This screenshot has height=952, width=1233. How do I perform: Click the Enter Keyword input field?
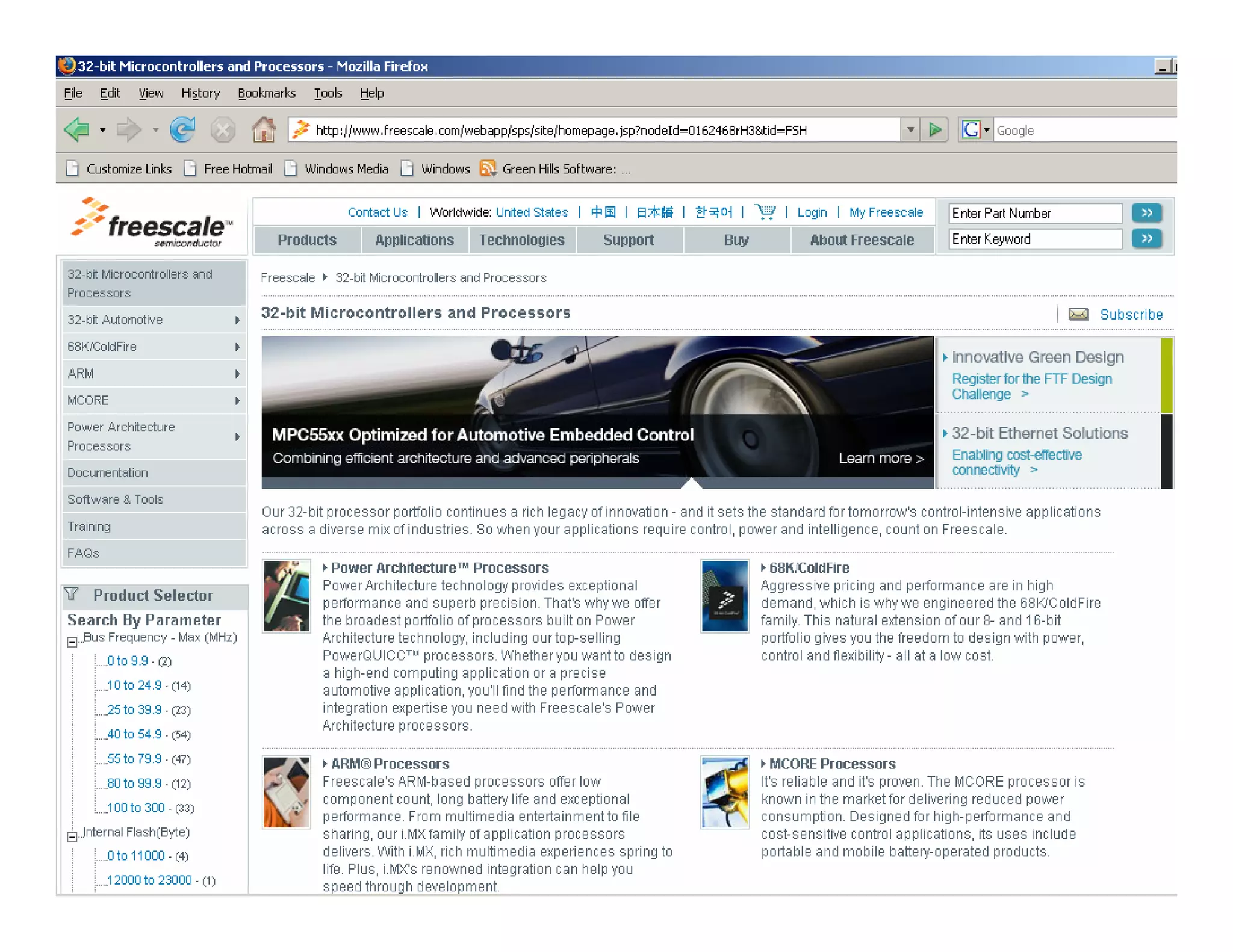1034,240
